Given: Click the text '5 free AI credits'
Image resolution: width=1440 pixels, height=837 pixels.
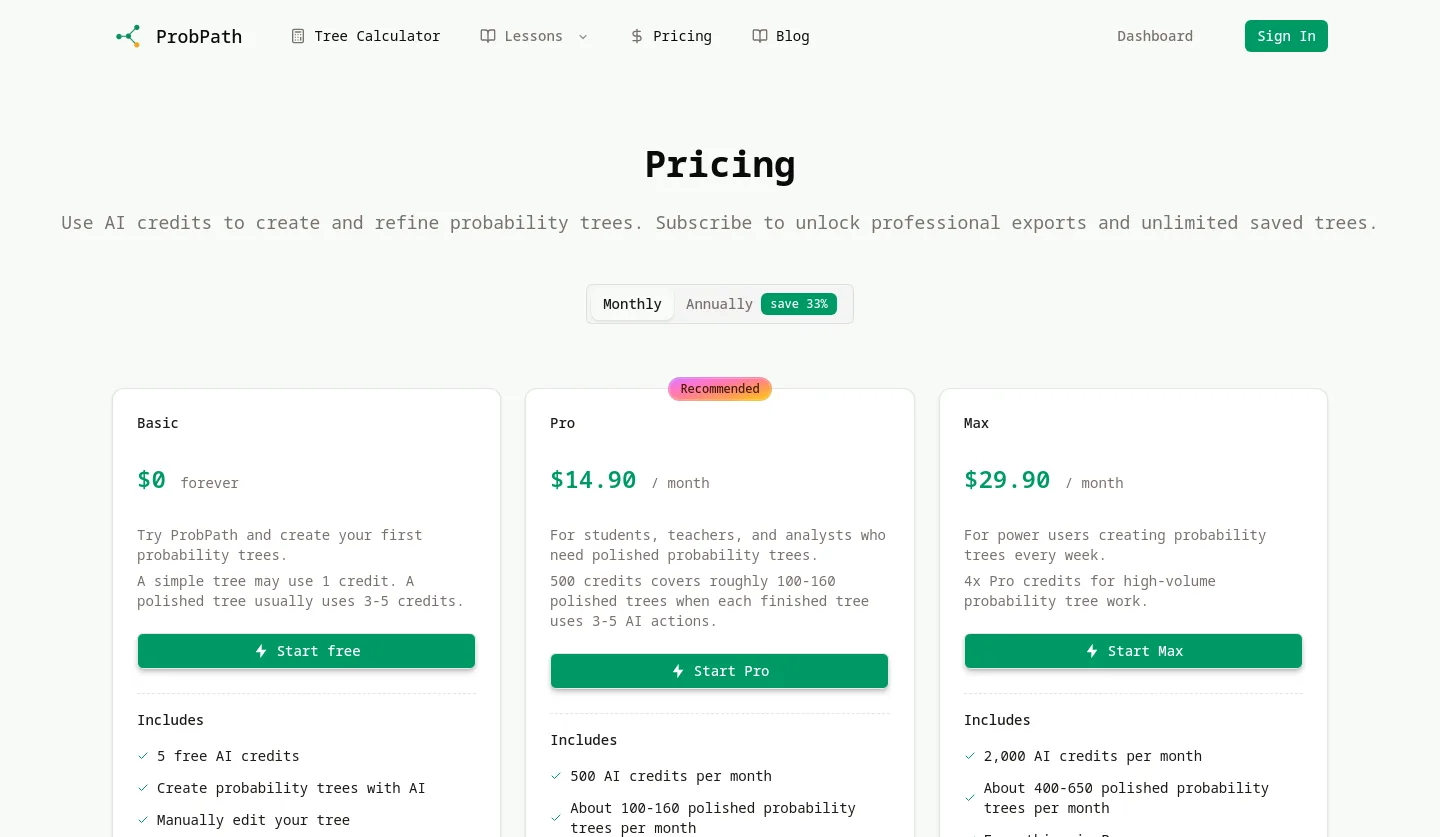Looking at the screenshot, I should tap(228, 756).
